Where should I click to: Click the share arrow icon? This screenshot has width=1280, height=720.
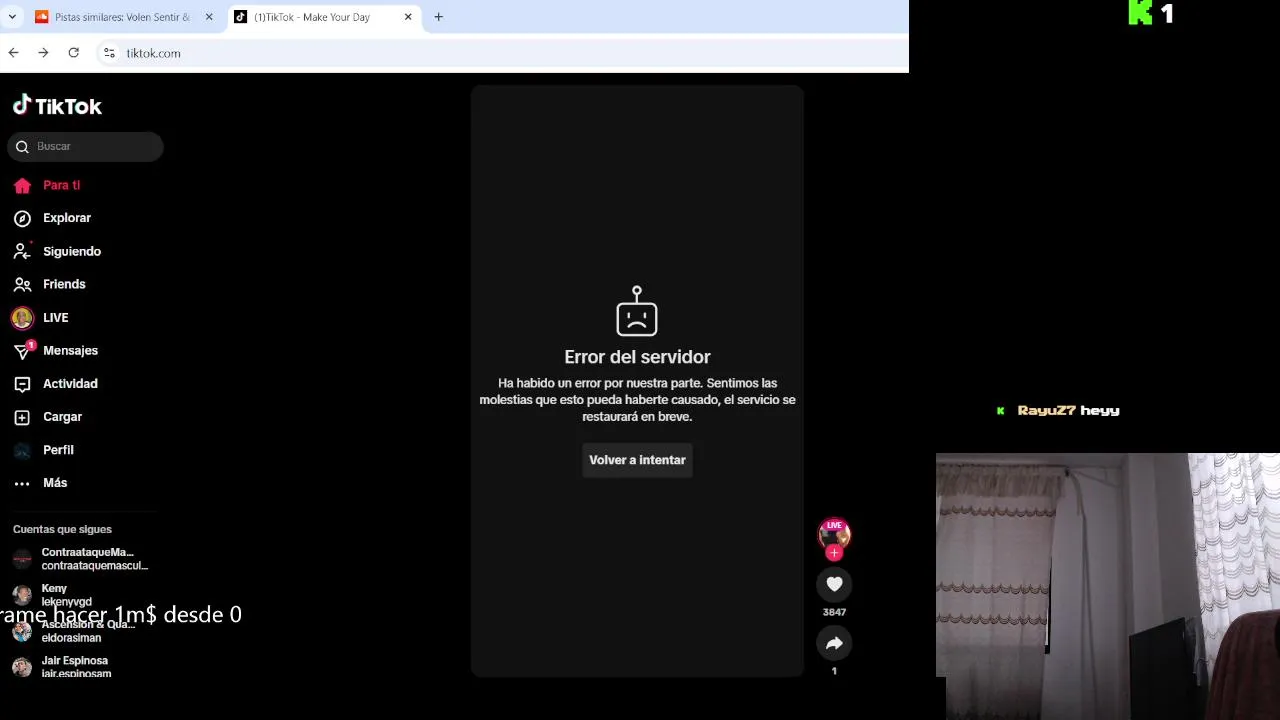click(834, 643)
